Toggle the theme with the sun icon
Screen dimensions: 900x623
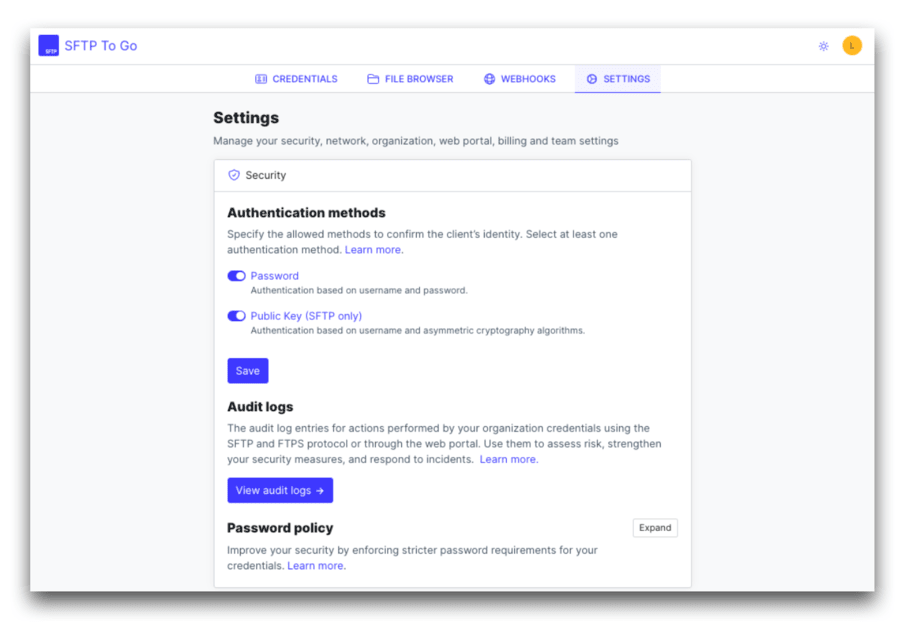pos(823,45)
